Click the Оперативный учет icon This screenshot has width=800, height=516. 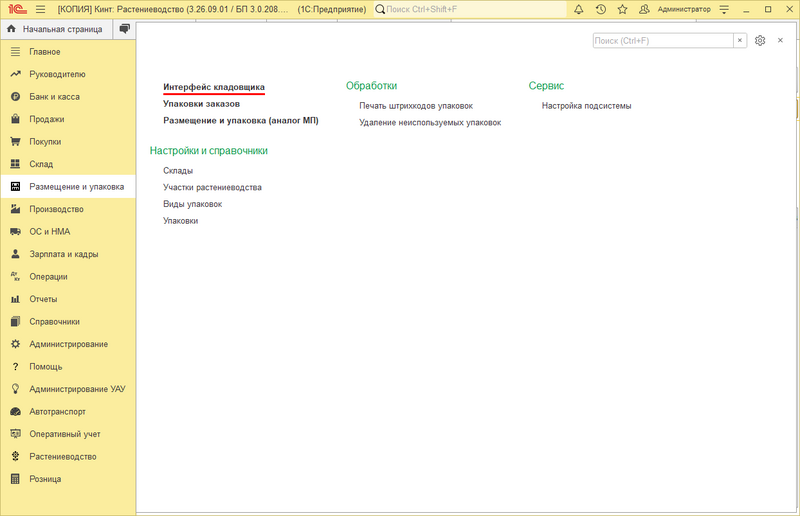point(15,434)
